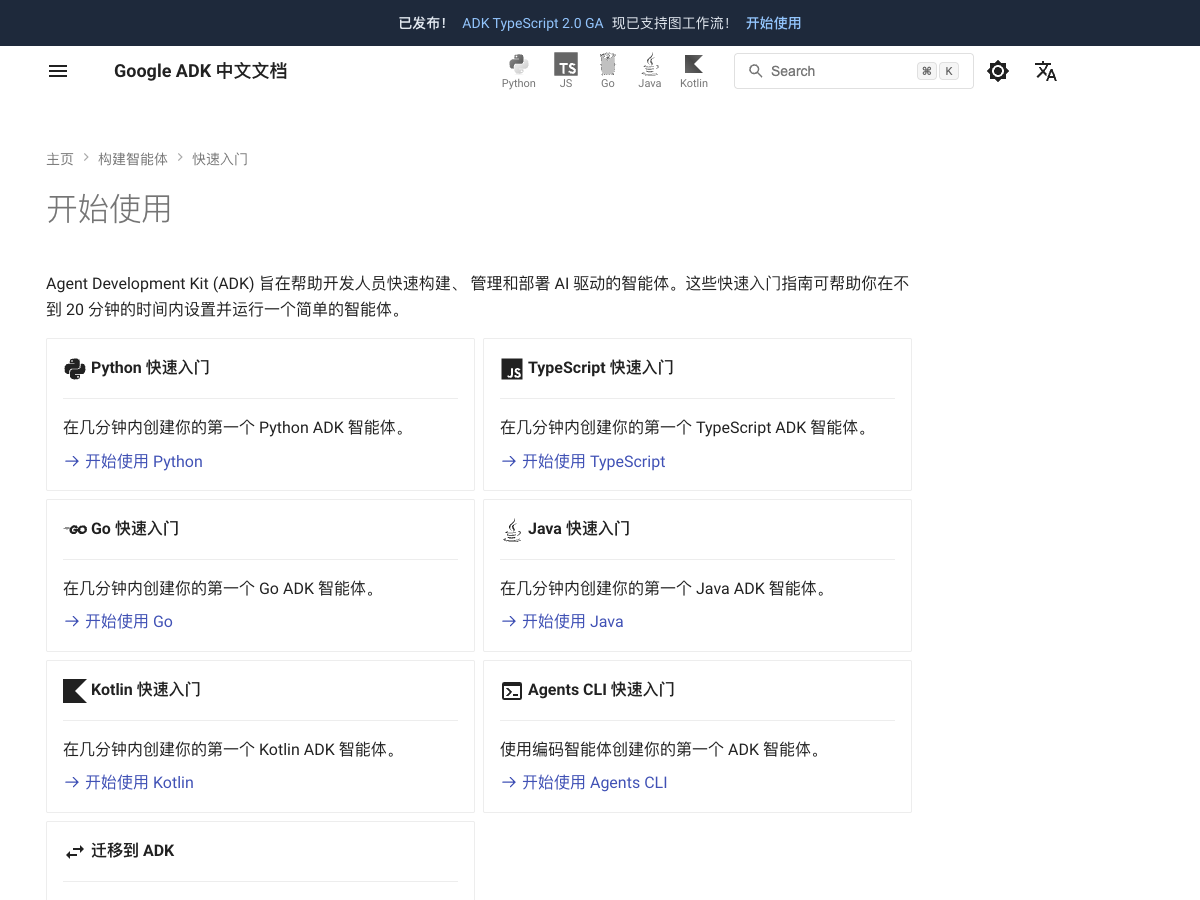Select the Go language icon in header
Image resolution: width=1200 pixels, height=900 pixels.
pyautogui.click(x=607, y=71)
